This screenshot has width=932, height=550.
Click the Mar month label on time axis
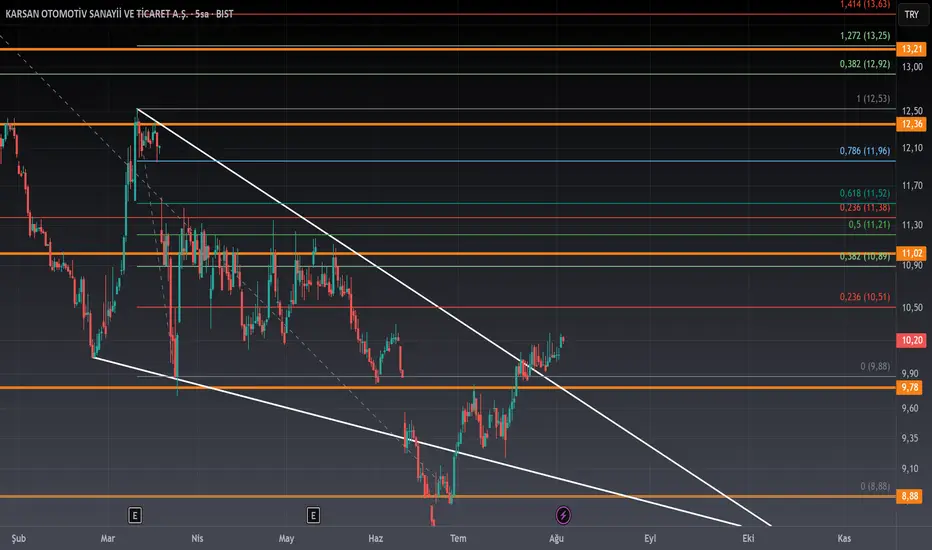click(x=108, y=539)
